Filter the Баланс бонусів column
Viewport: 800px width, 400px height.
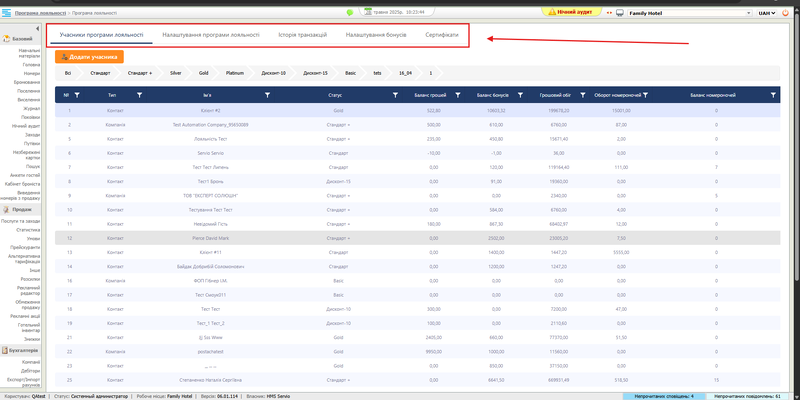pos(518,95)
